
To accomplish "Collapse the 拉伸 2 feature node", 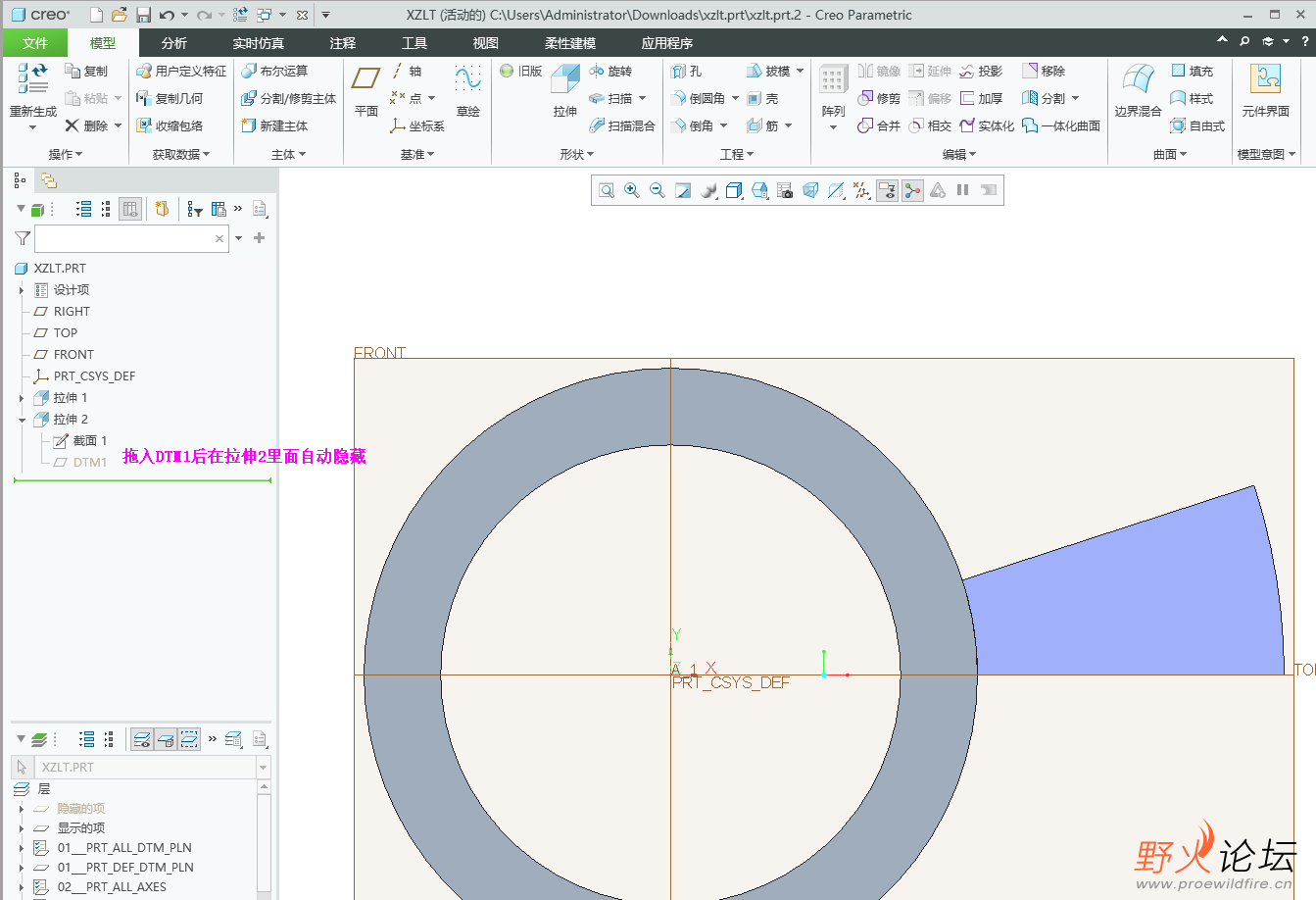I will (x=22, y=420).
